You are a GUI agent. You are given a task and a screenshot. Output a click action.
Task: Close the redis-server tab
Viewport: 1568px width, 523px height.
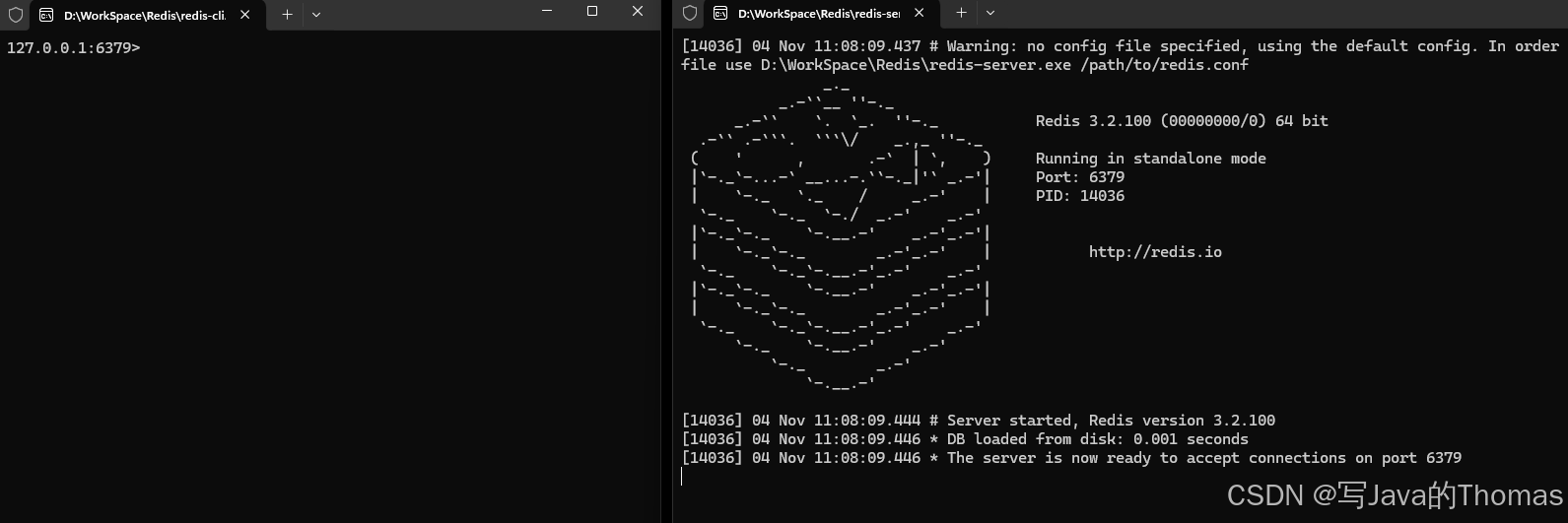pyautogui.click(x=920, y=13)
